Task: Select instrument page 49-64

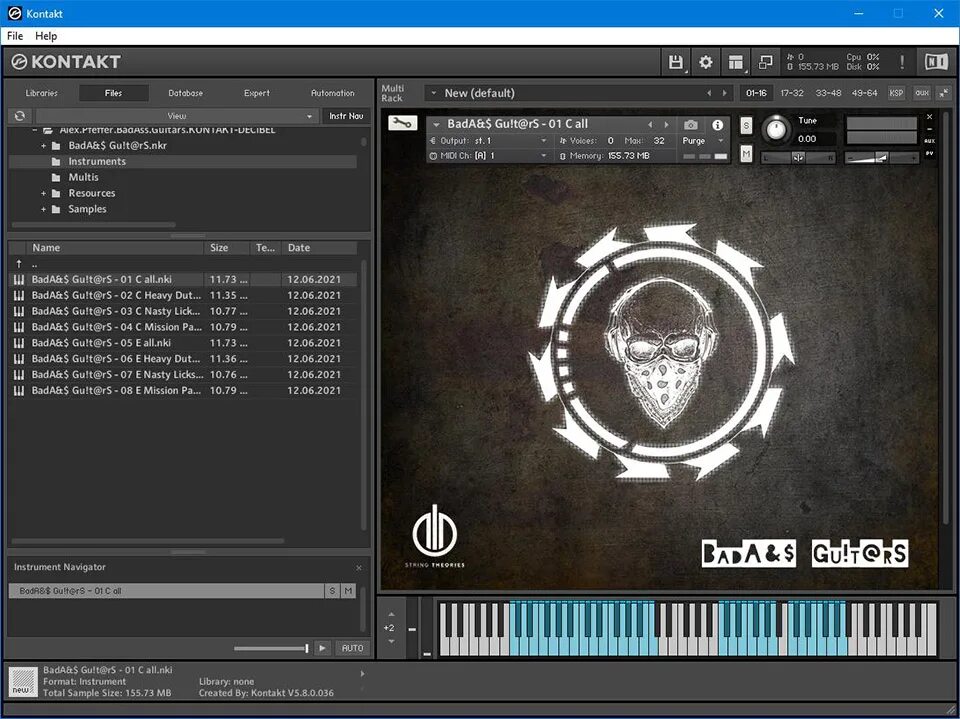Action: 864,93
